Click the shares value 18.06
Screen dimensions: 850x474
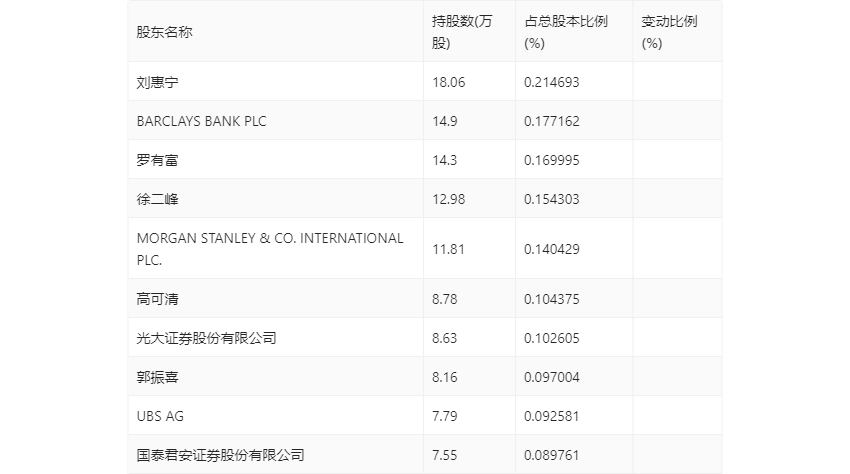coord(449,82)
